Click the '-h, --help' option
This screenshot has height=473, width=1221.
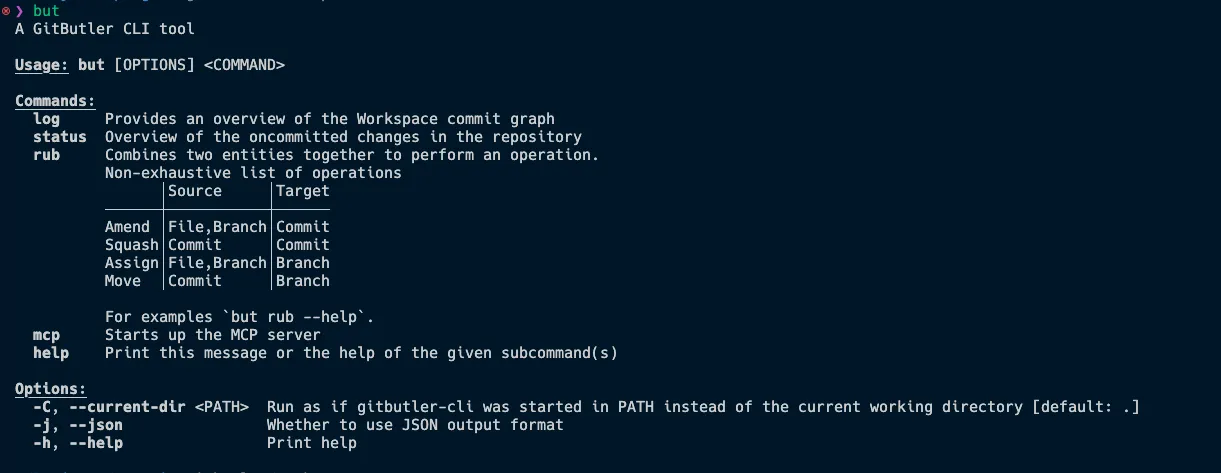pos(78,443)
